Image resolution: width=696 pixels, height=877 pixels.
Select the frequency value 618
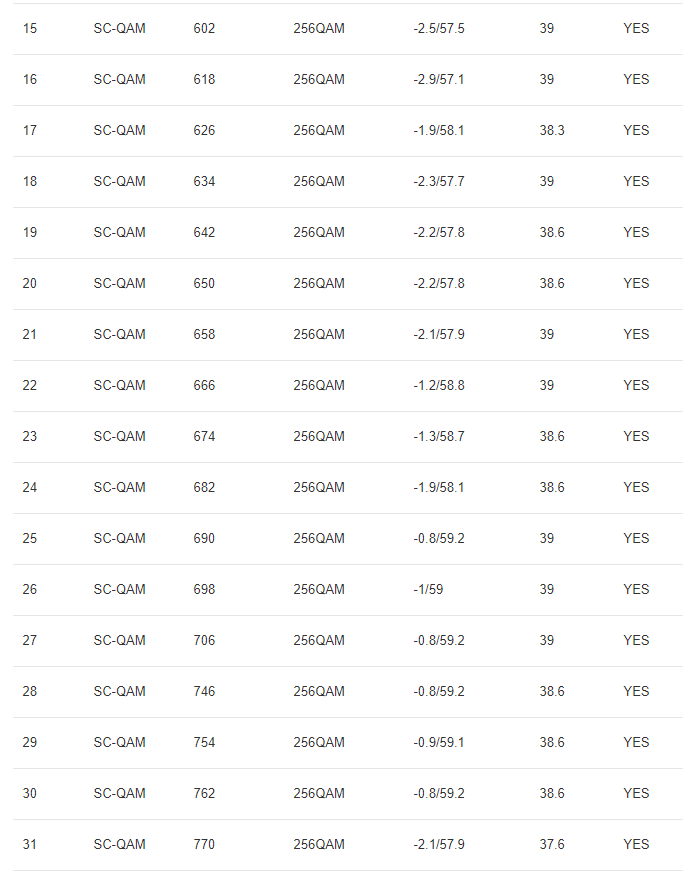[x=204, y=80]
